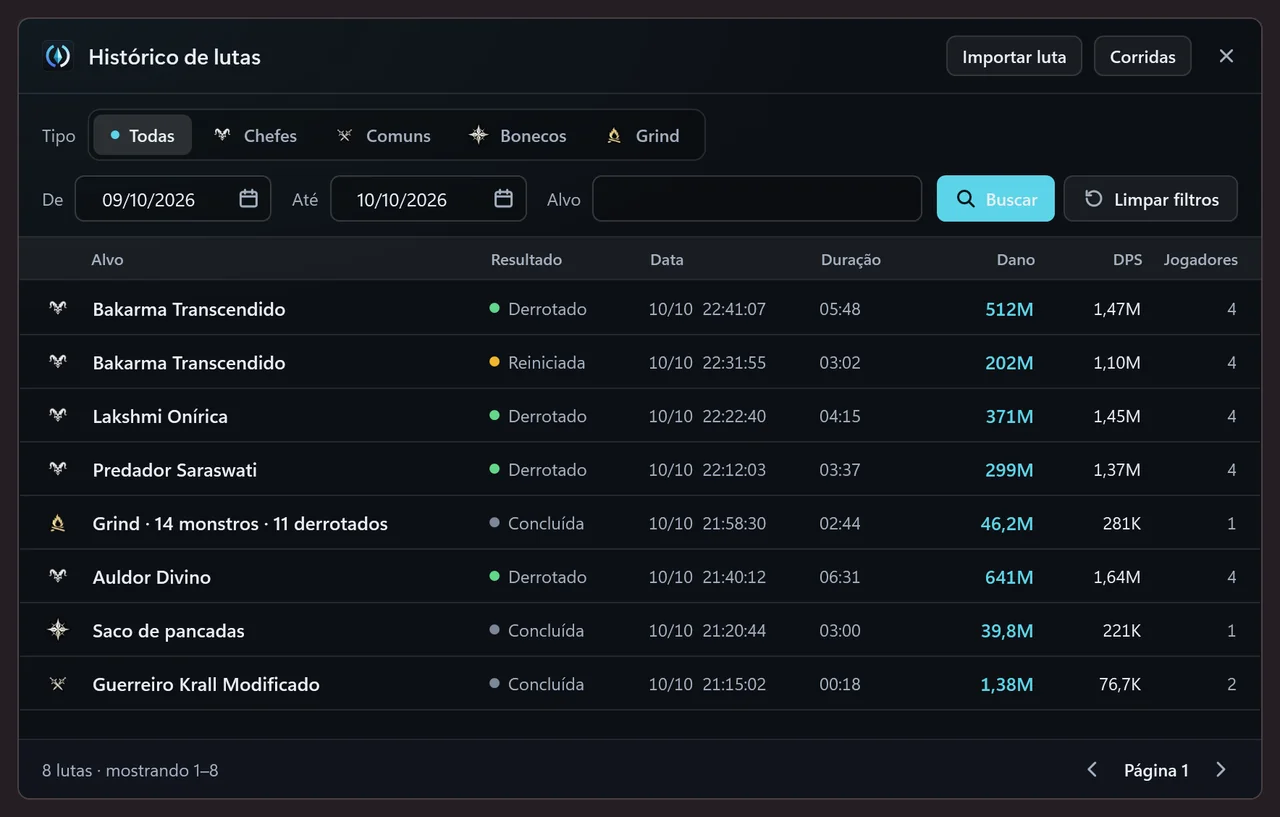This screenshot has height=817, width=1280.
Task: Click the Dano column header
Action: (x=1016, y=259)
